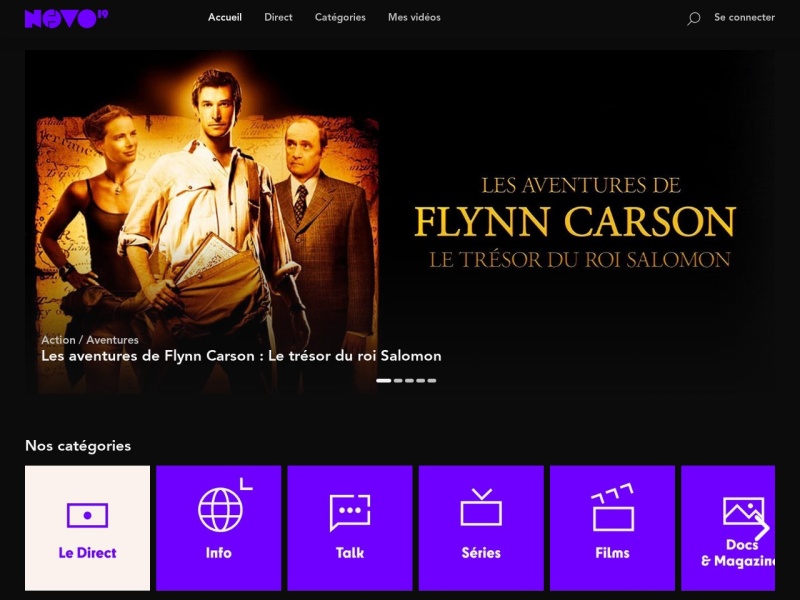Open the Info globe category tile

pos(218,528)
